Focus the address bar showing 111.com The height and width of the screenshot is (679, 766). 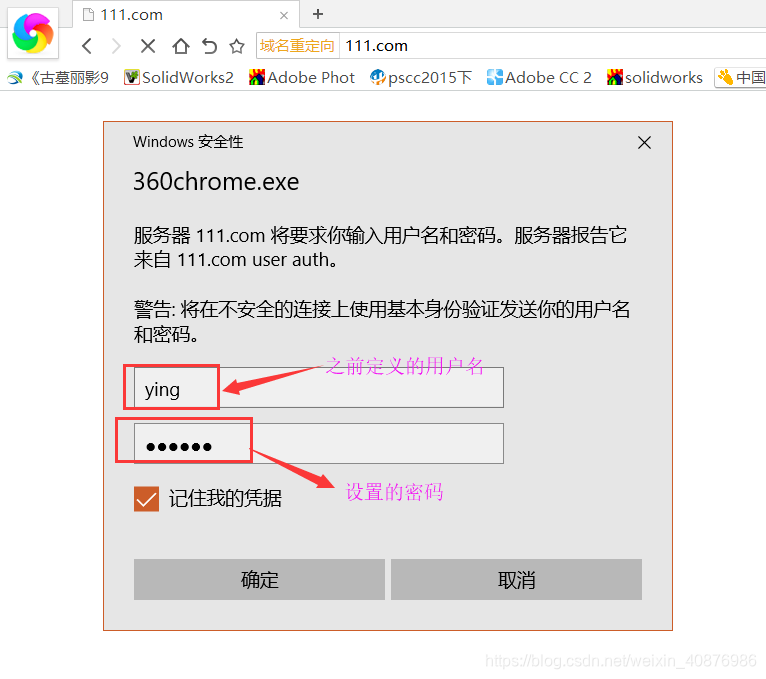point(552,46)
